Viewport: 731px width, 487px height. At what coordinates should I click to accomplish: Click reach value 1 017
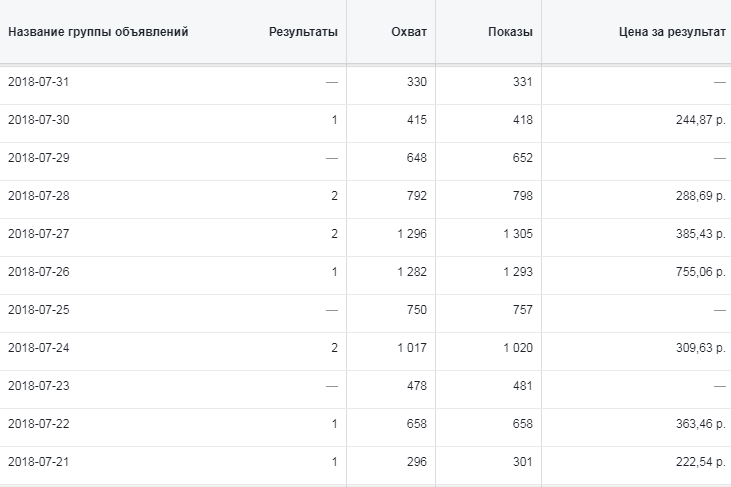tap(412, 348)
